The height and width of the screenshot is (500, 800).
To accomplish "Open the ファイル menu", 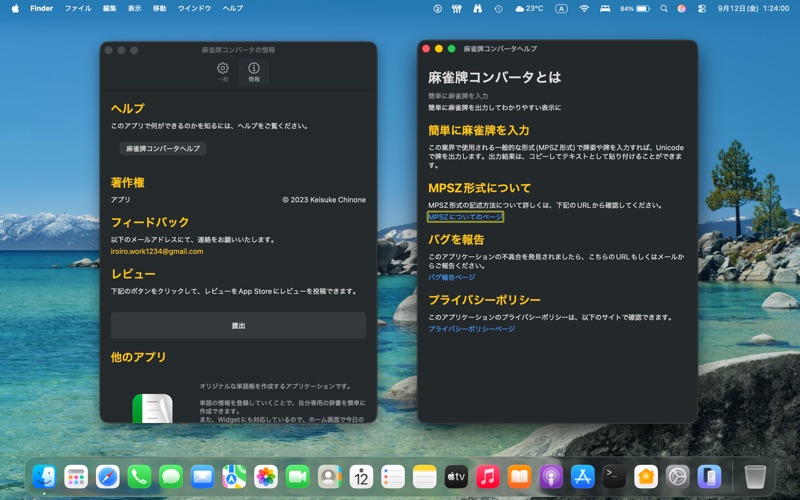I will coord(78,8).
